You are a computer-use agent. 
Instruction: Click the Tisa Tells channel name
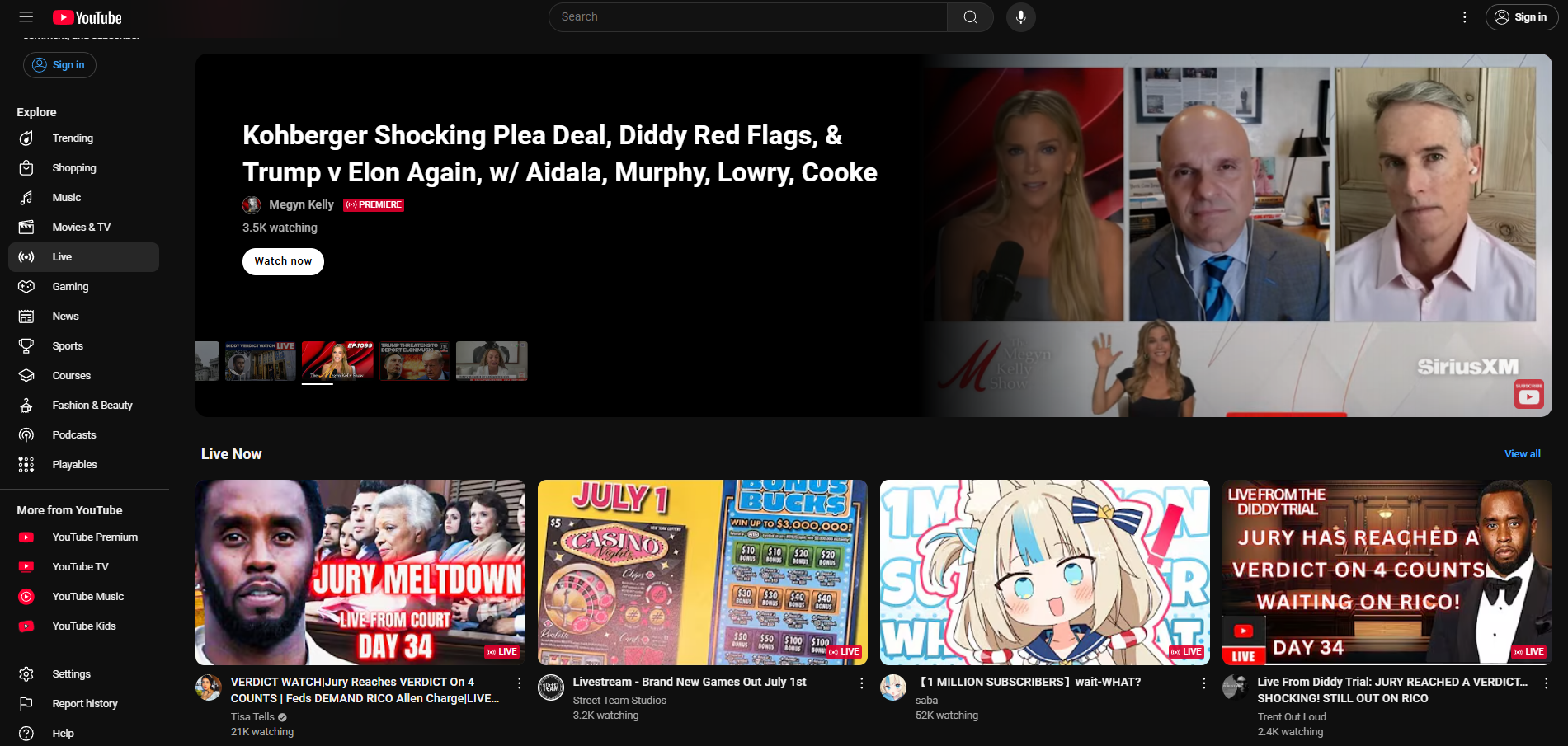[252, 717]
